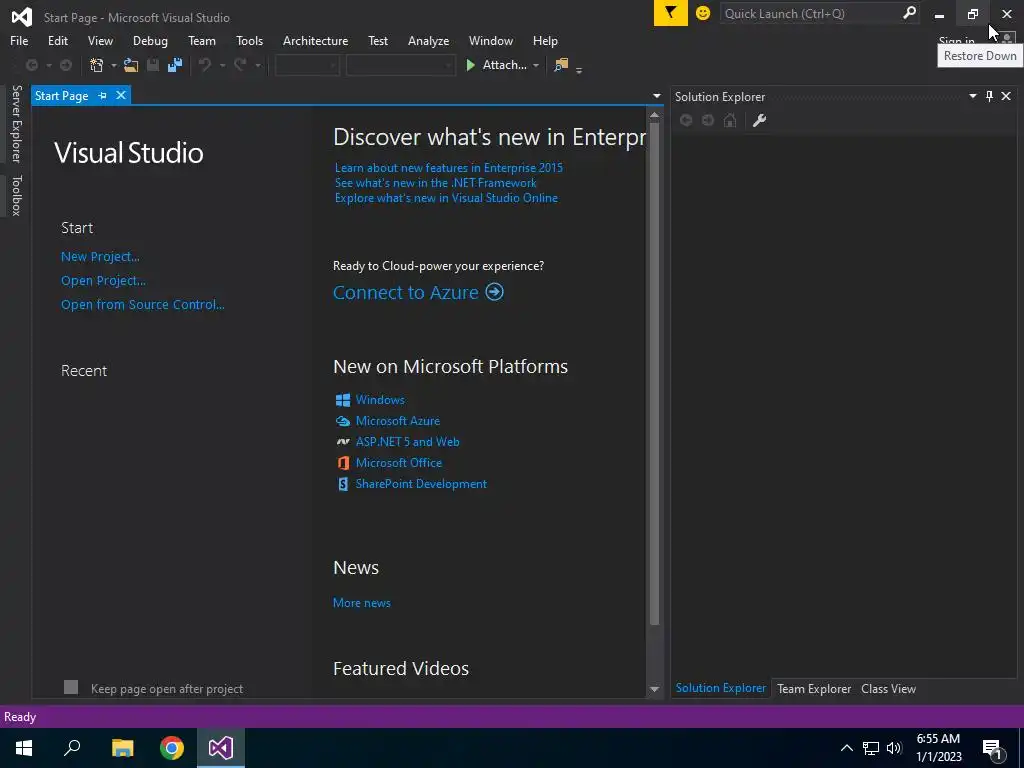Click the Solution Explorer Forward arrow icon

708,120
